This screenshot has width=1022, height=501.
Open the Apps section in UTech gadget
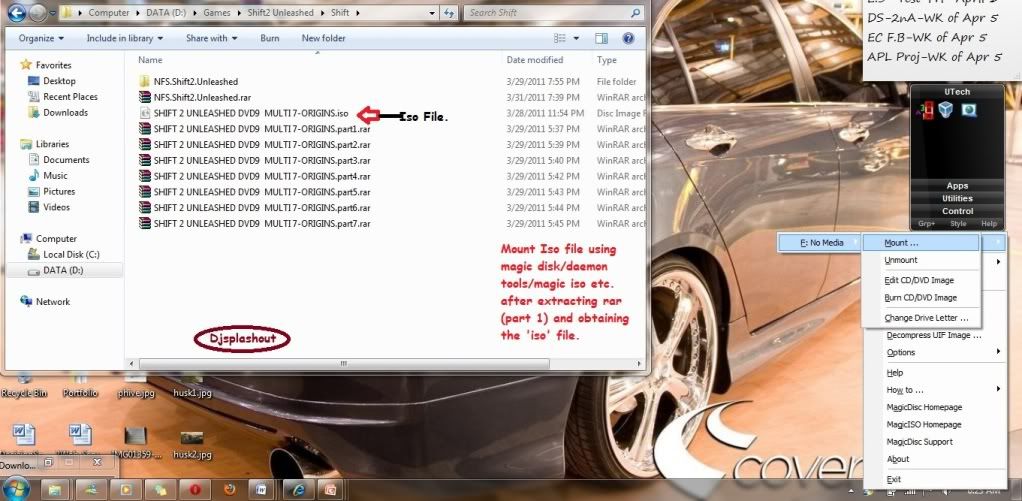point(957,186)
